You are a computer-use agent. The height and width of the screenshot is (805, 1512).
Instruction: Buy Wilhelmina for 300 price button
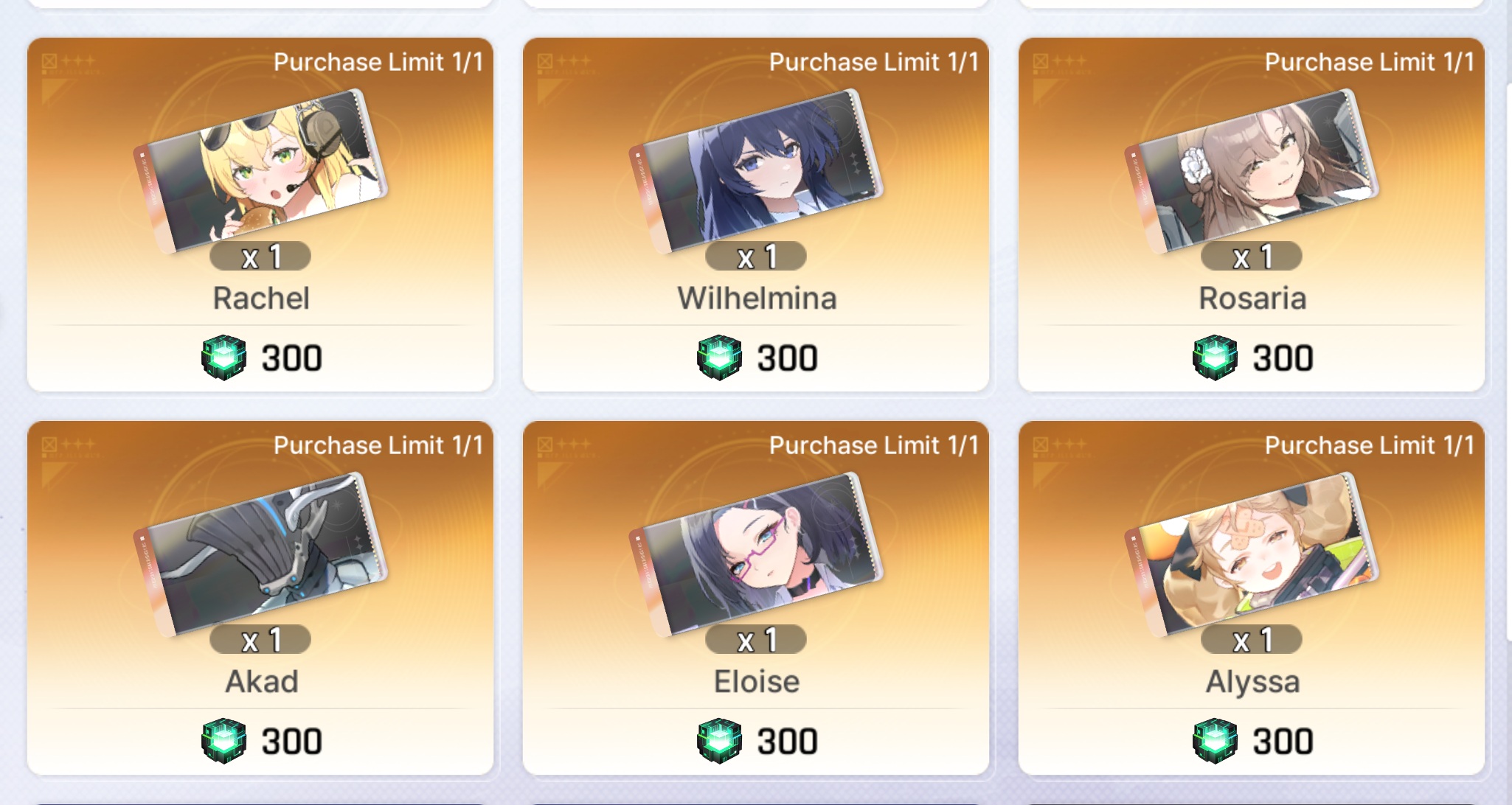757,358
